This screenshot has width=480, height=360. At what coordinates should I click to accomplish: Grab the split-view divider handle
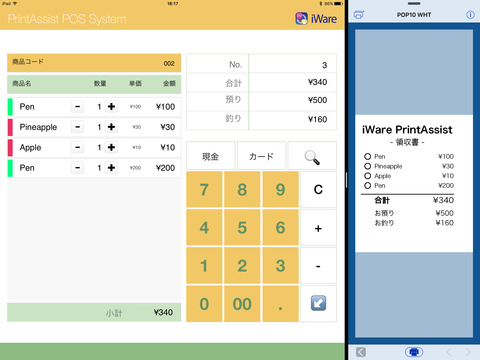346,180
